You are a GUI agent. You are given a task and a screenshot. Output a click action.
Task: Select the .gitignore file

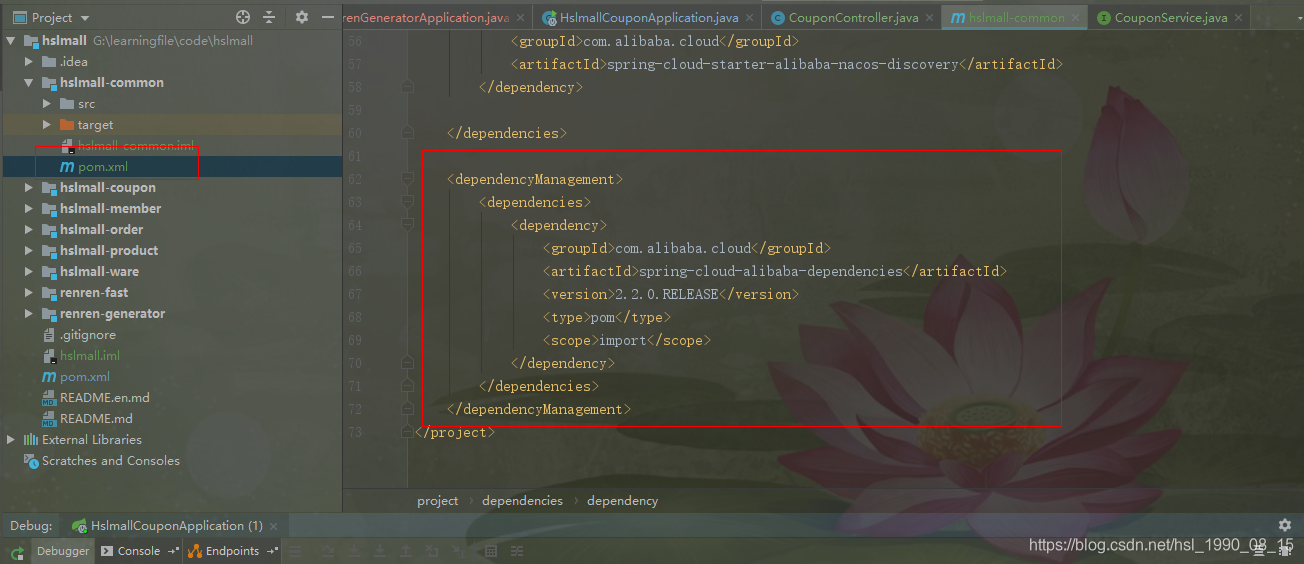(x=88, y=335)
